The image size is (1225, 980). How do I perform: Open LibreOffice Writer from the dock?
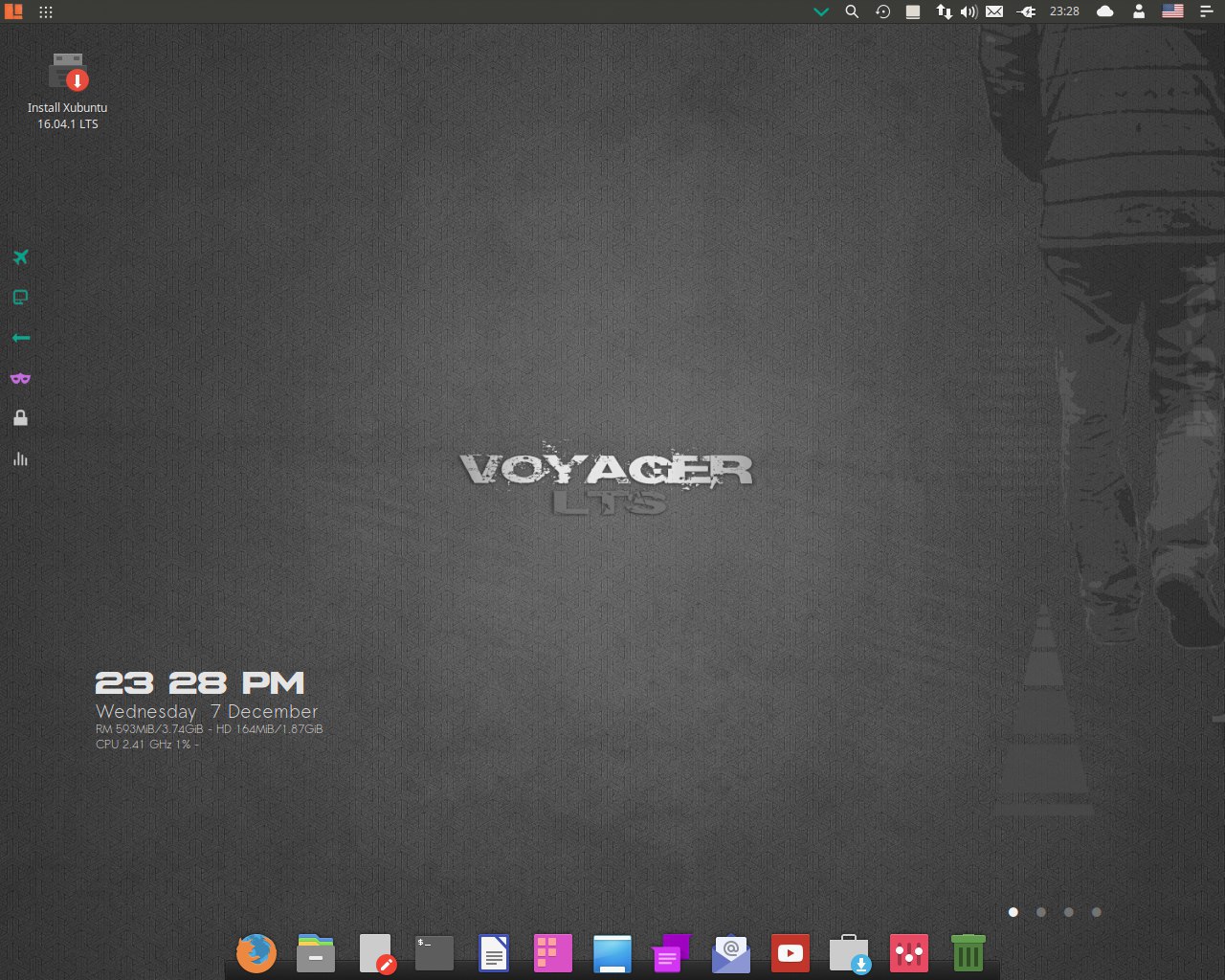pyautogui.click(x=494, y=953)
